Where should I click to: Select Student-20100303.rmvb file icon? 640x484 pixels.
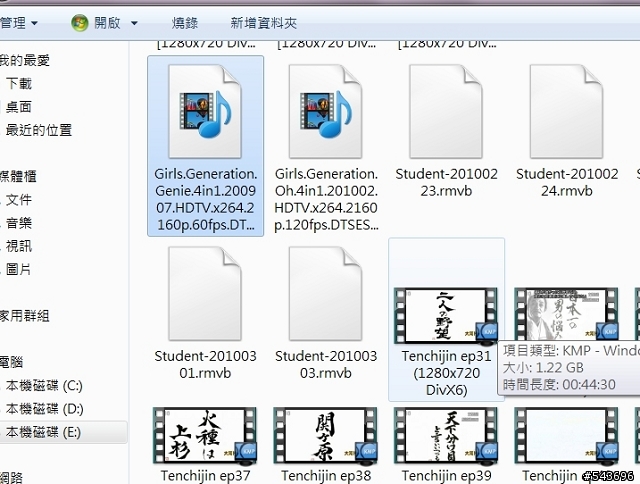(326, 293)
